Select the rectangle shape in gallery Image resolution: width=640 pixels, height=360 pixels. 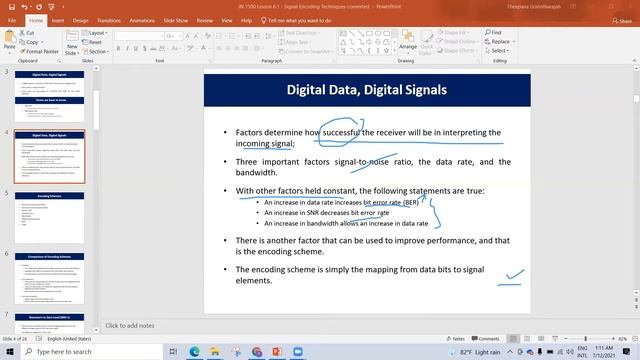pos(369,33)
